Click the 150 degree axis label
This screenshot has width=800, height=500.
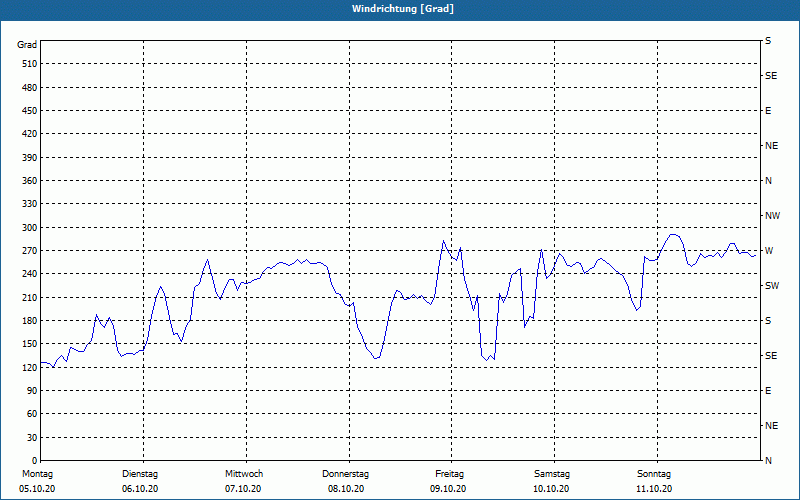(x=30, y=344)
